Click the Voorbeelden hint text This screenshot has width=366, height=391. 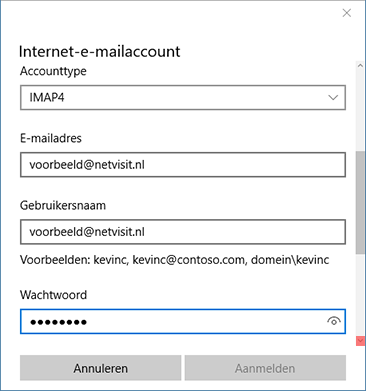pos(175,260)
